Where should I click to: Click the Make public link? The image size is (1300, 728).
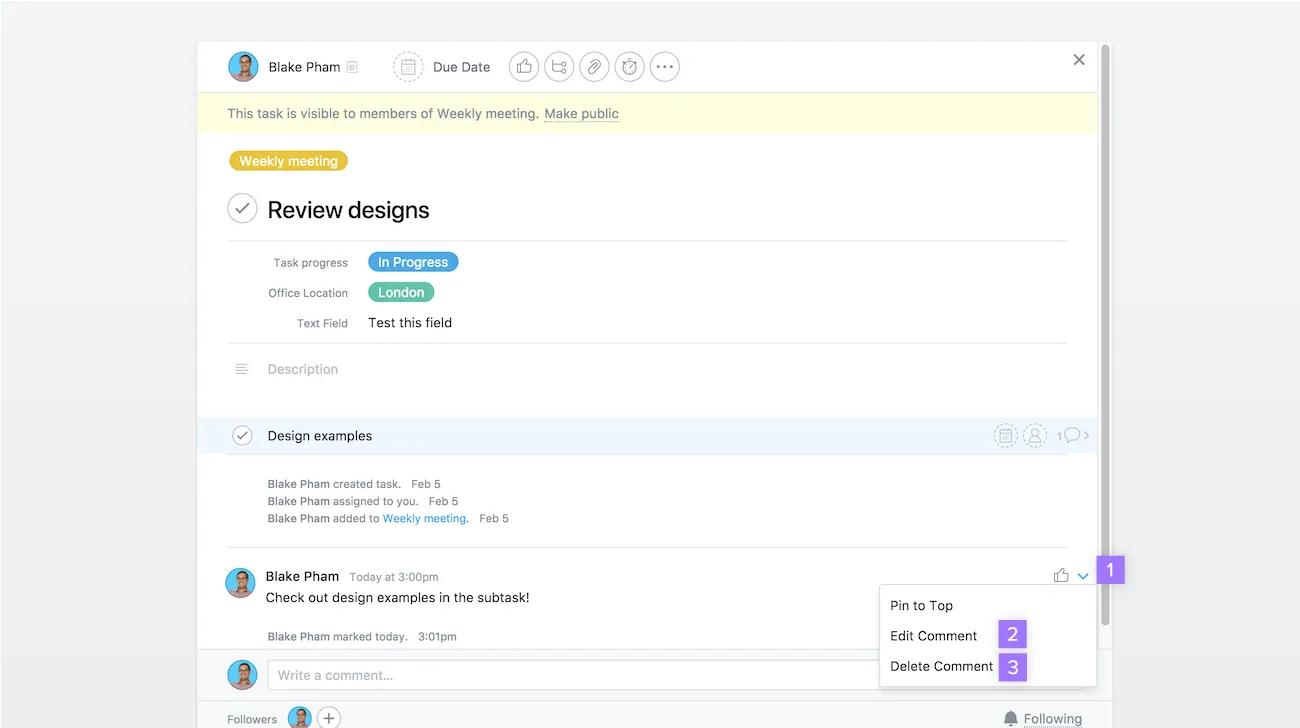[x=581, y=113]
